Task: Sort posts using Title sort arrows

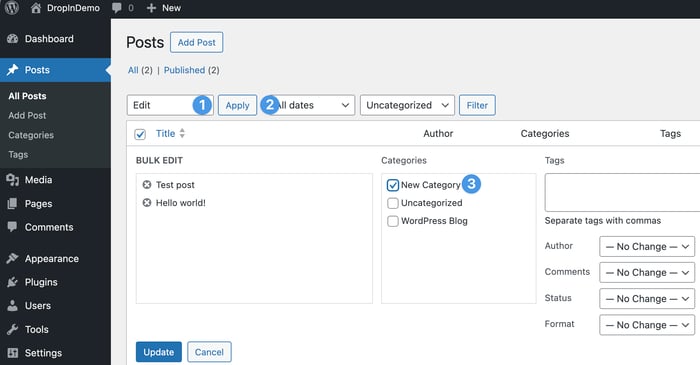Action: click(x=182, y=133)
